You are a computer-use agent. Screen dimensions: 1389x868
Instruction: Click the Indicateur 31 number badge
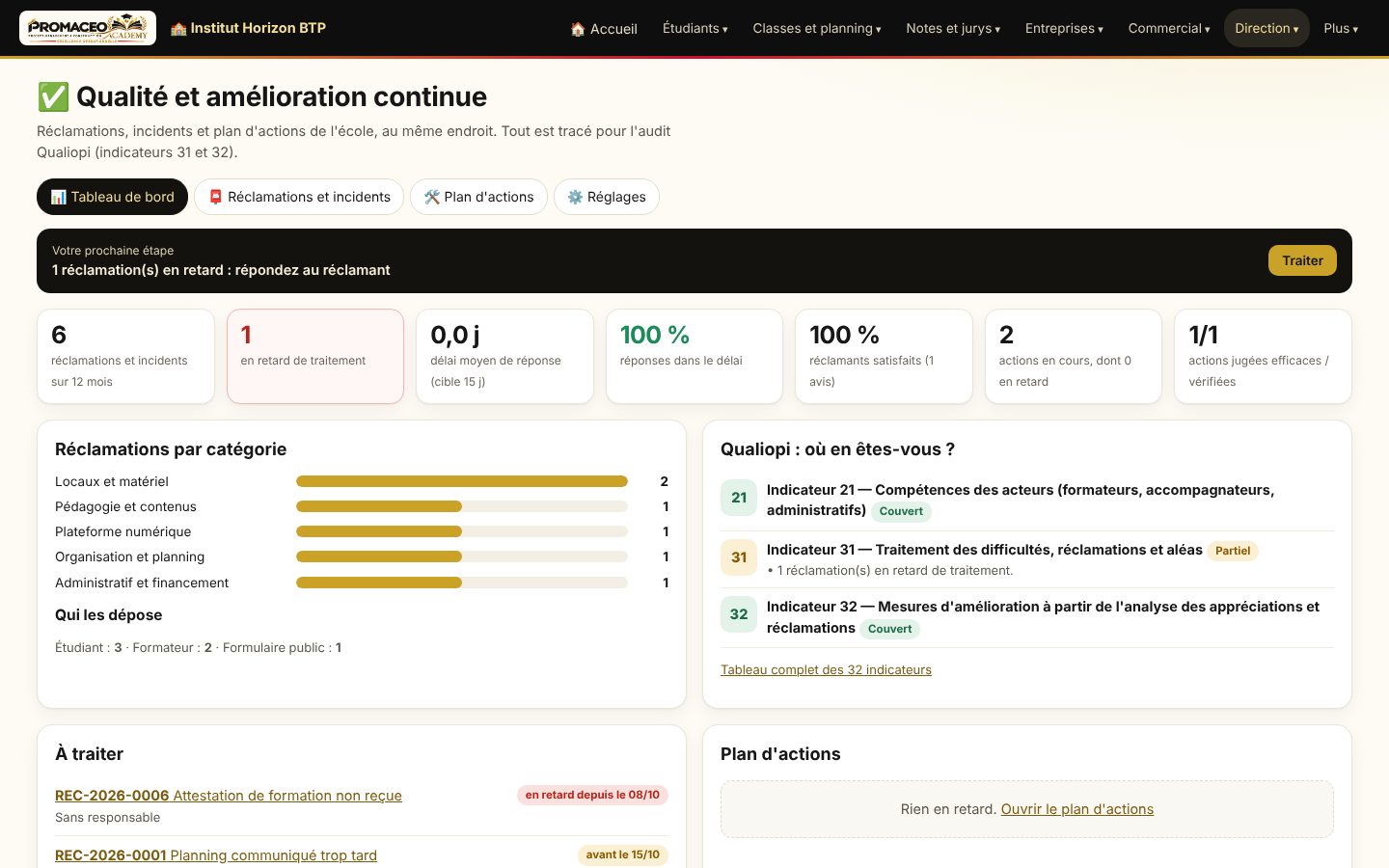point(739,557)
